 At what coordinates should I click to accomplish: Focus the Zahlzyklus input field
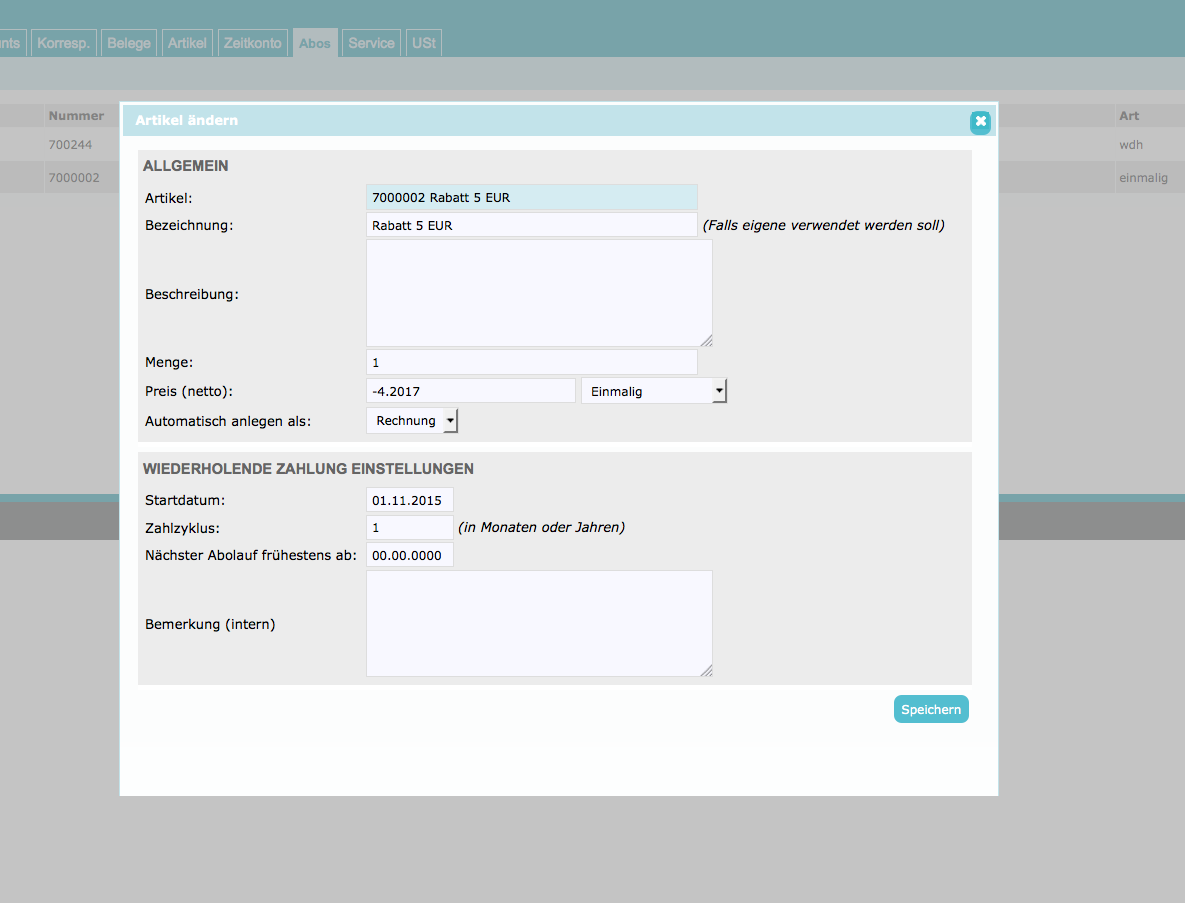(x=409, y=527)
